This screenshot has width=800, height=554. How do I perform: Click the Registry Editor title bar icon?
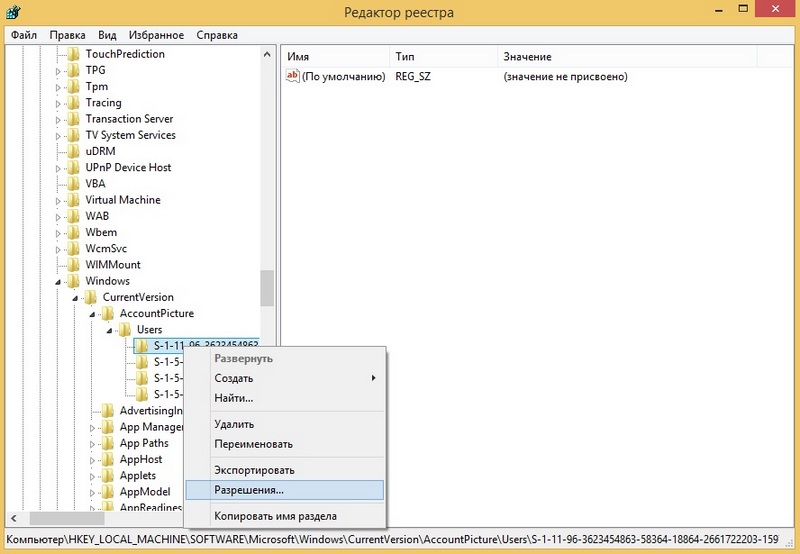point(14,12)
